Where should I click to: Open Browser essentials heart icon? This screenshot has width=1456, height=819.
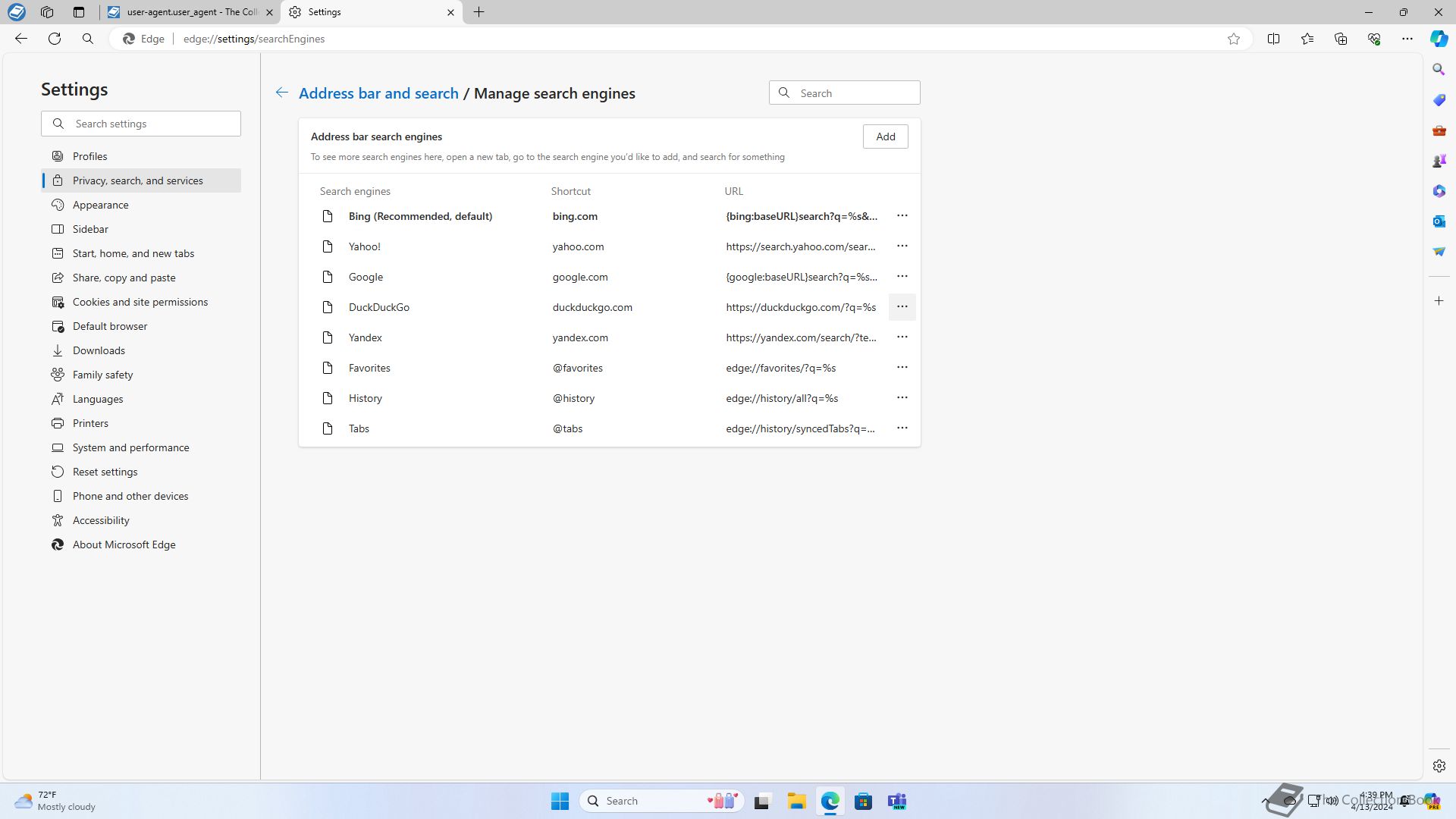point(1374,39)
